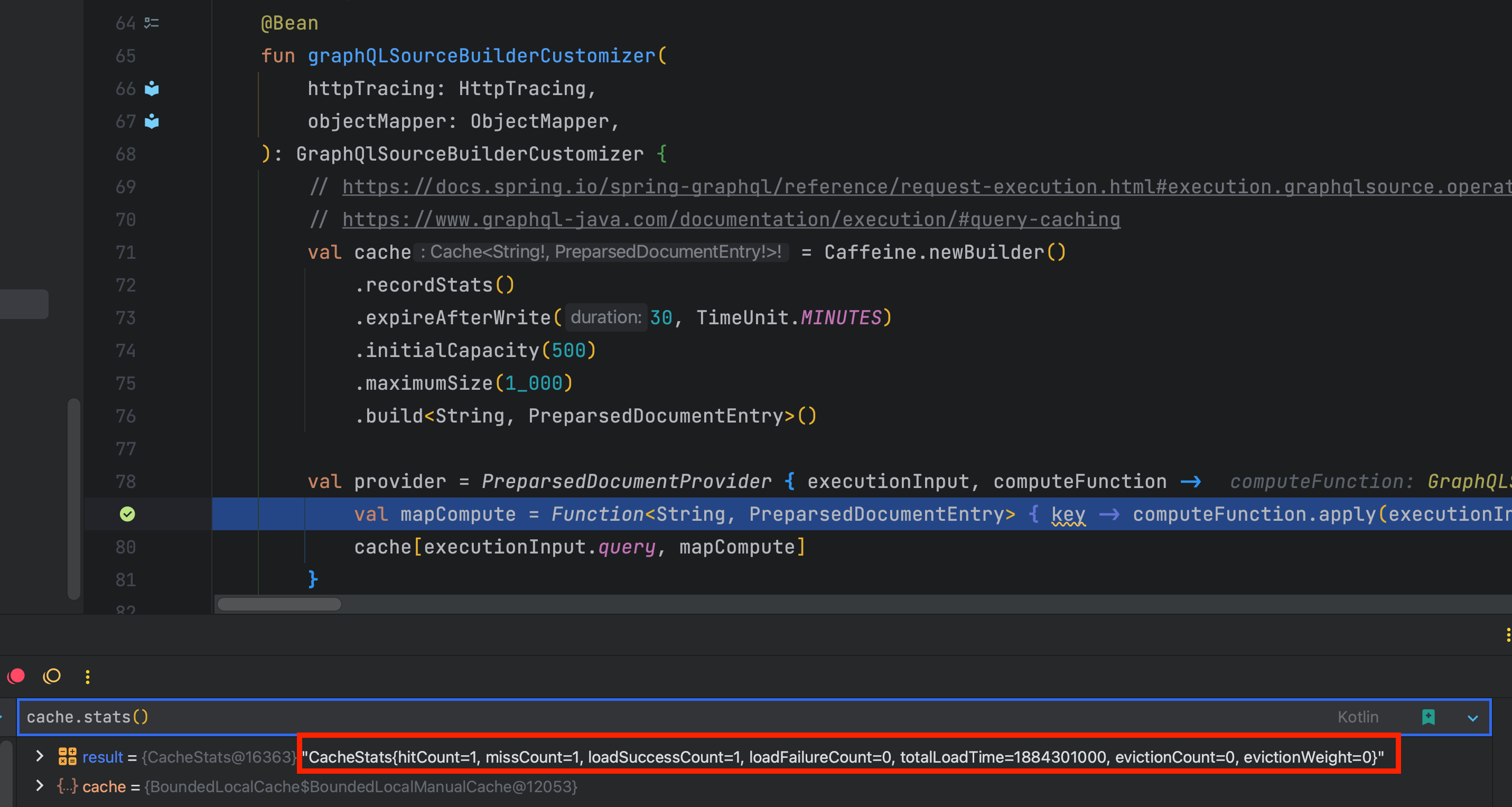This screenshot has height=807, width=1512.
Task: Open the graphql-java query-caching documentation link
Action: [x=731, y=220]
